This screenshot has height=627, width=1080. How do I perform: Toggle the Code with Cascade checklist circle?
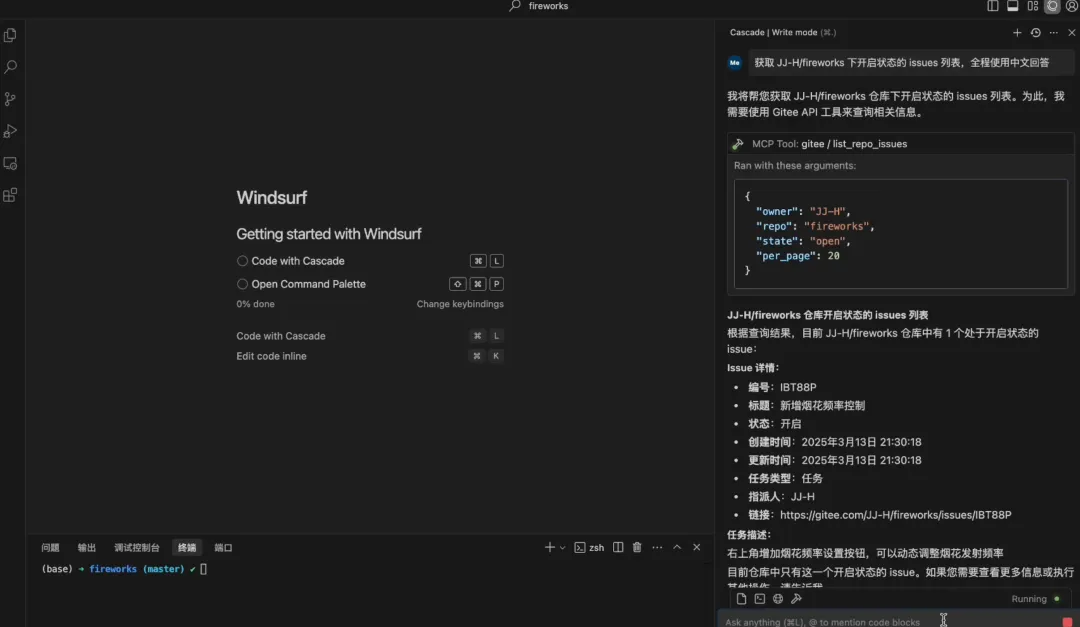point(242,261)
